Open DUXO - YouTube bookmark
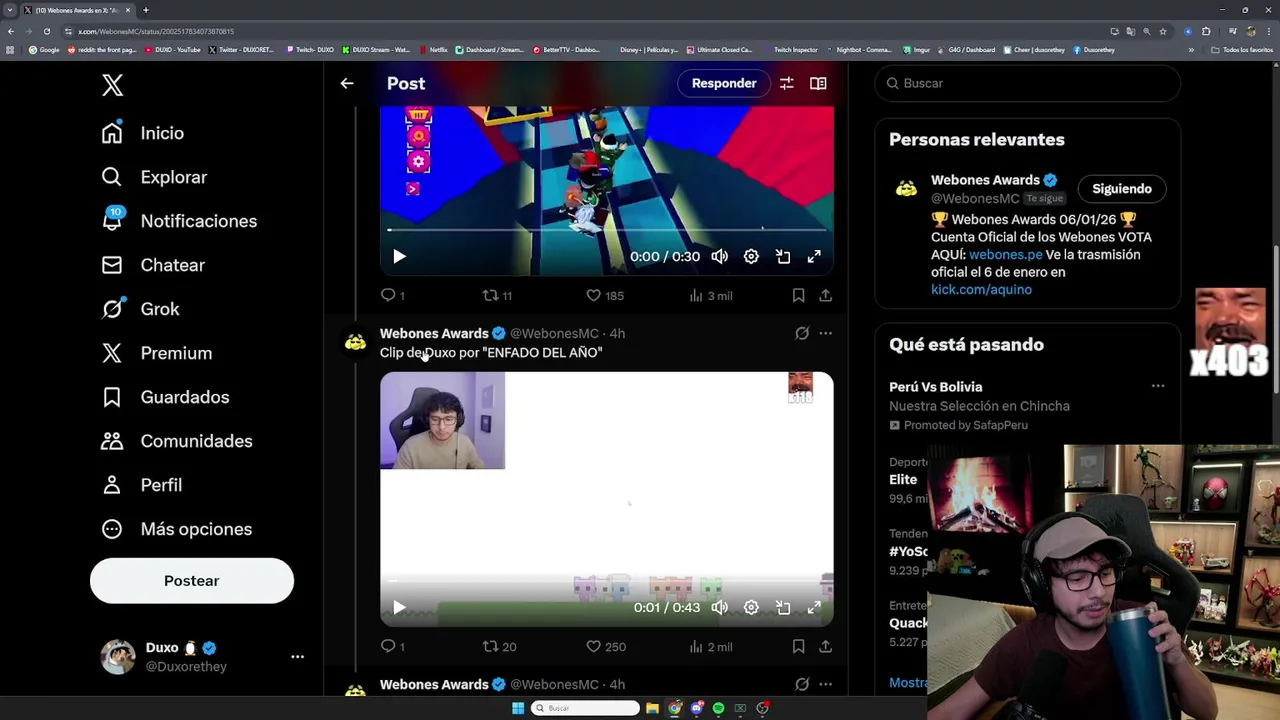This screenshot has width=1280, height=720. click(172, 50)
